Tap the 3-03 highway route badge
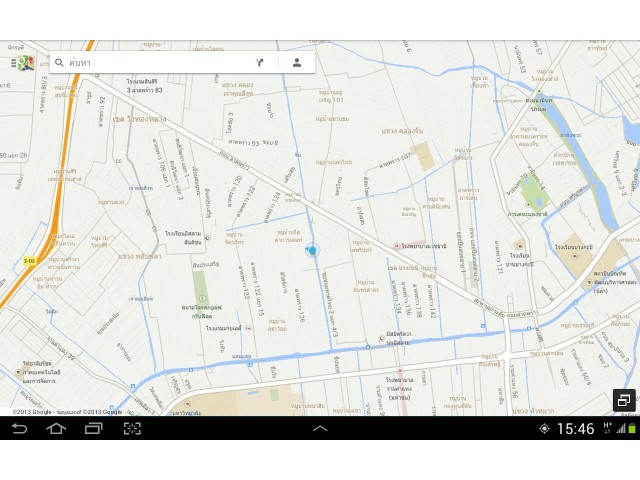This screenshot has height=480, width=640. 30,260
